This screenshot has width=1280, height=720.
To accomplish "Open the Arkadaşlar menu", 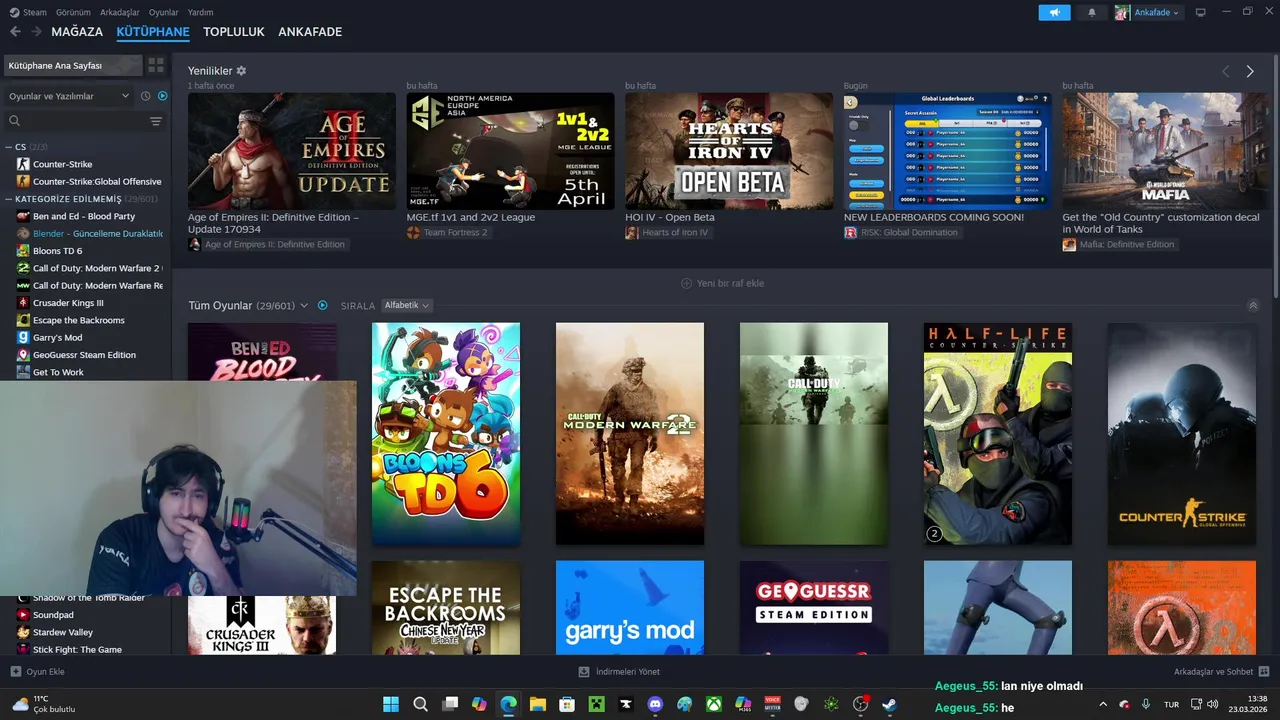I will pyautogui.click(x=120, y=12).
